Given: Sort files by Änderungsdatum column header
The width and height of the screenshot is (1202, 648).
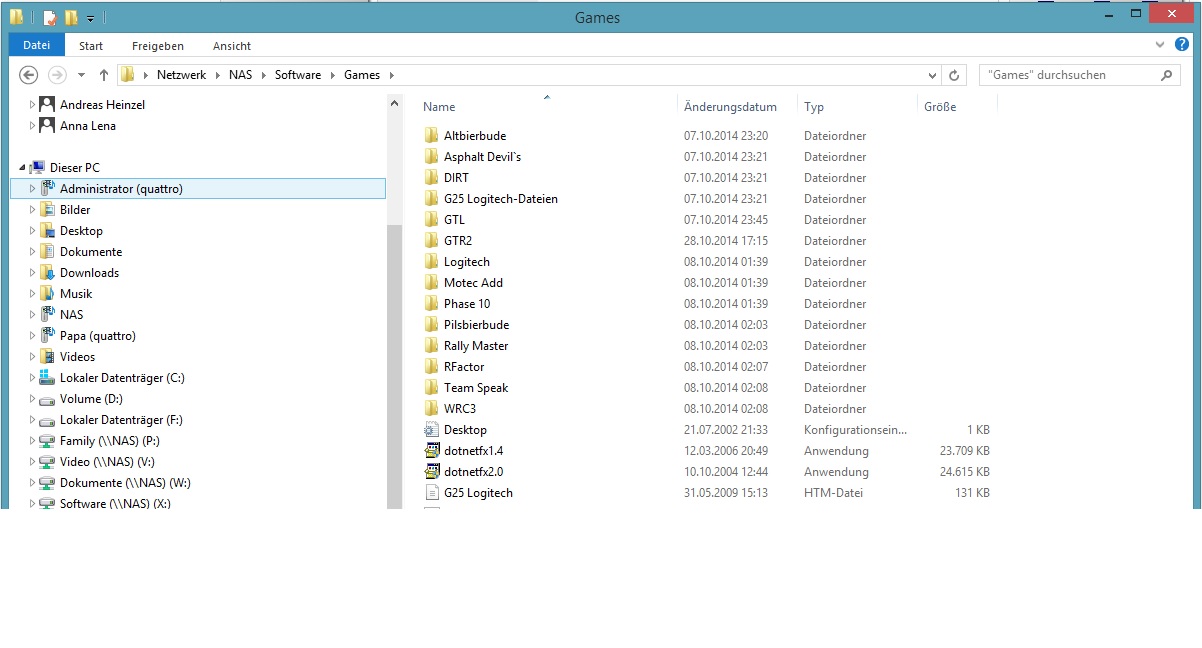Looking at the screenshot, I should (730, 107).
